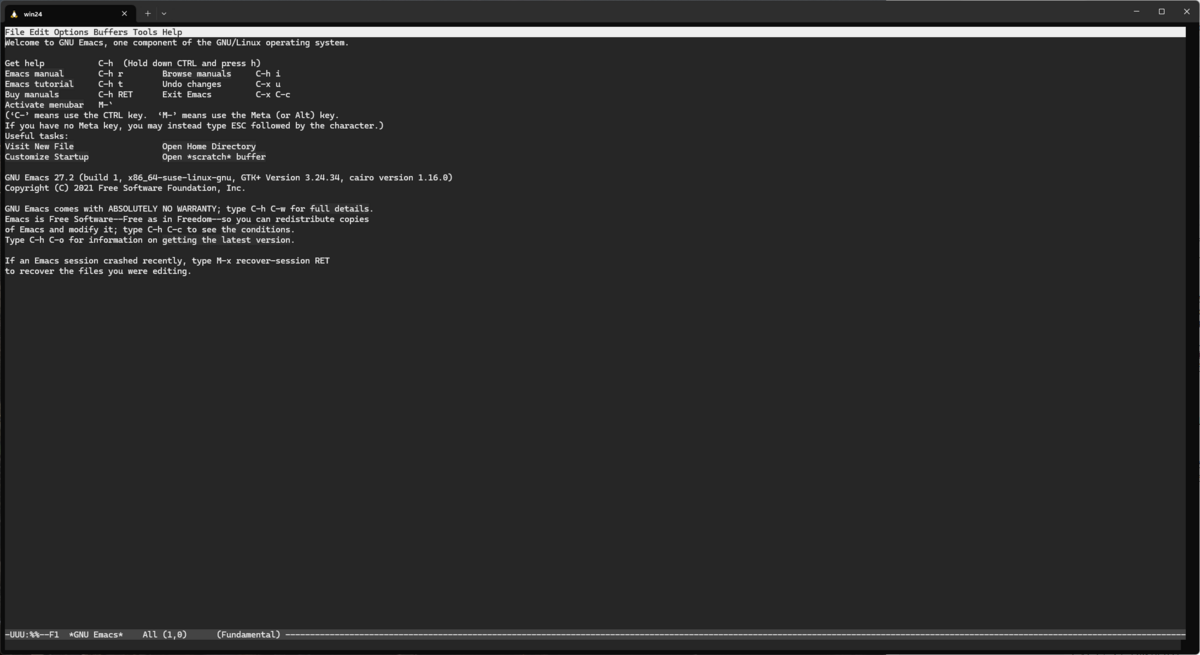1200x655 pixels.
Task: Click the 'GNU Emacs 27.2' version line
Action: [x=229, y=178]
